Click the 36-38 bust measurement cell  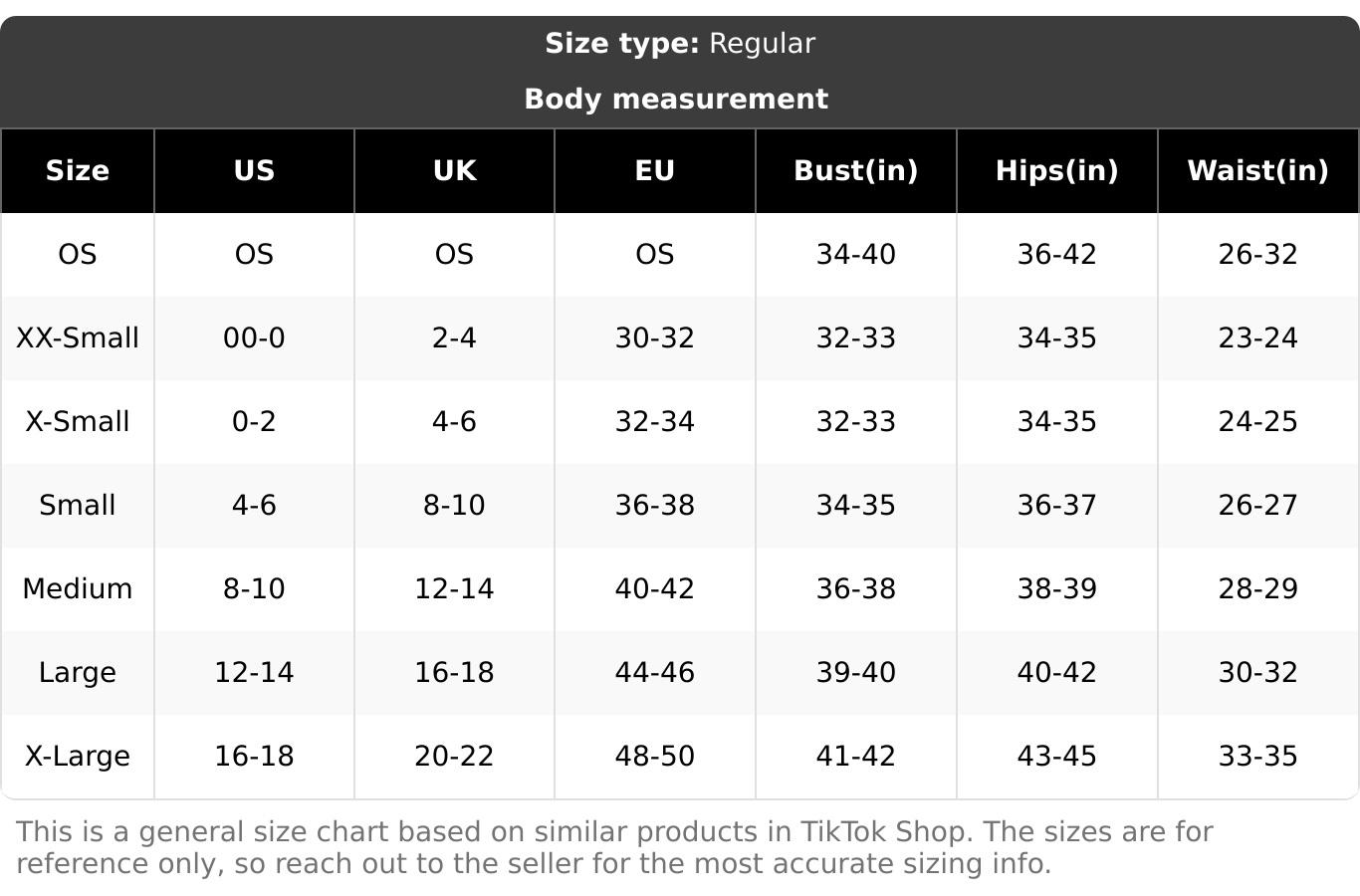855,588
